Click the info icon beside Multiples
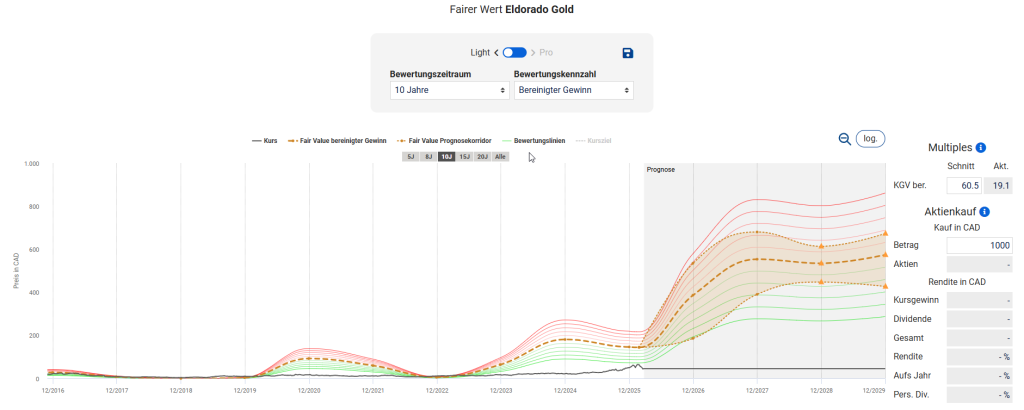Viewport: 1024px width, 410px height. tap(981, 147)
